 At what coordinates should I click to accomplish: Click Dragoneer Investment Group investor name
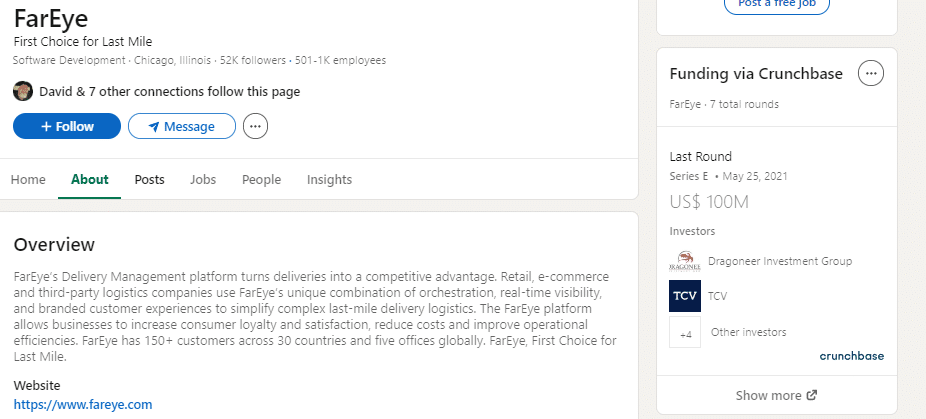779,261
